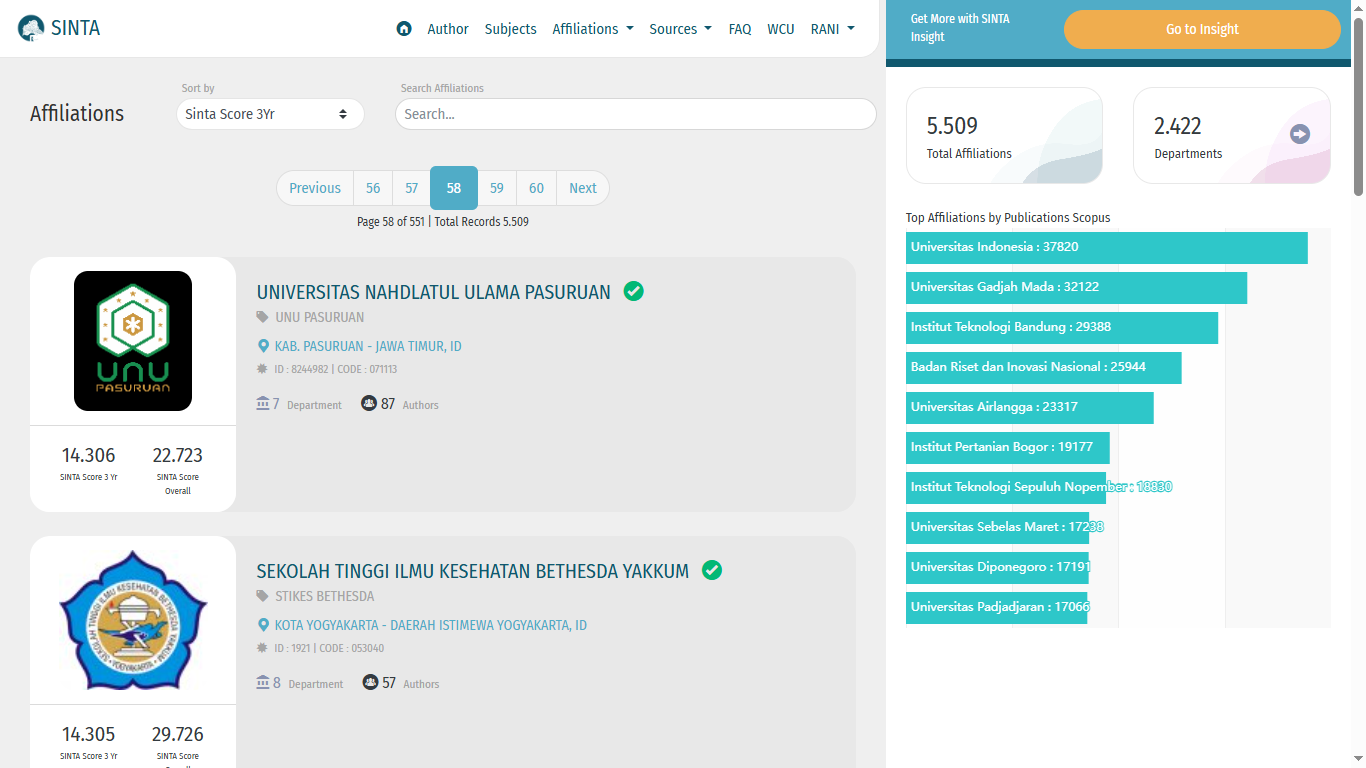Open the WCU page
The height and width of the screenshot is (768, 1366).
pos(781,29)
